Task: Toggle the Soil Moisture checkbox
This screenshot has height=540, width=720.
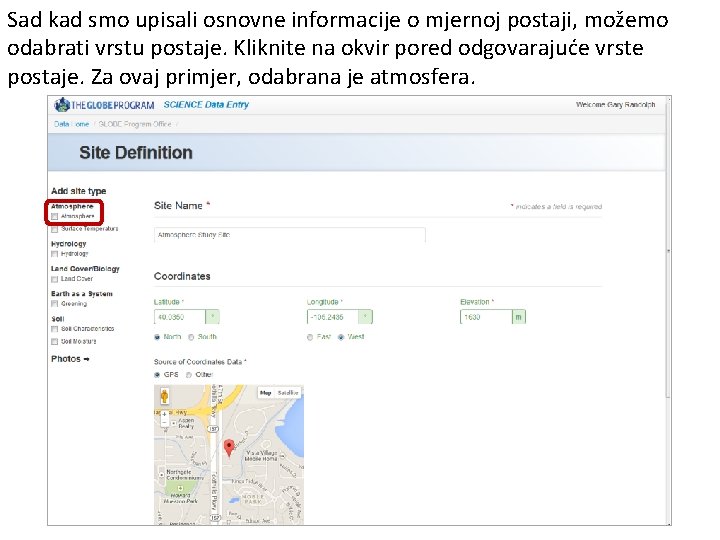Action: pyautogui.click(x=55, y=342)
